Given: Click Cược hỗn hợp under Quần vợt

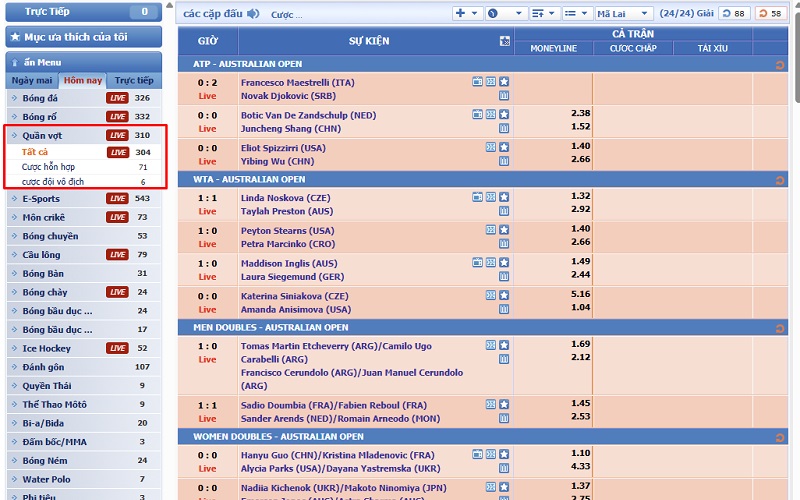Looking at the screenshot, I should [x=48, y=167].
